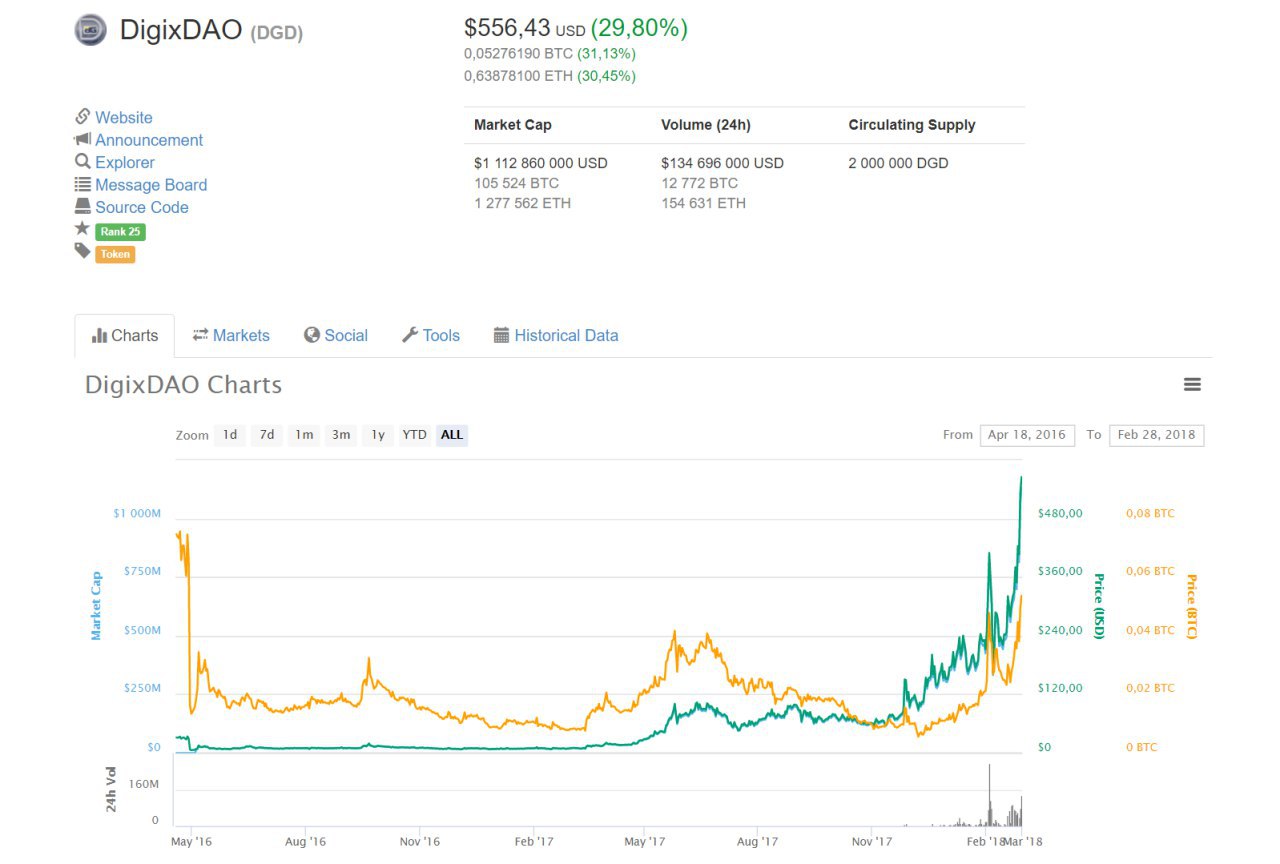Click the price $556,43 USD
1280x864 pixels.
tap(525, 28)
